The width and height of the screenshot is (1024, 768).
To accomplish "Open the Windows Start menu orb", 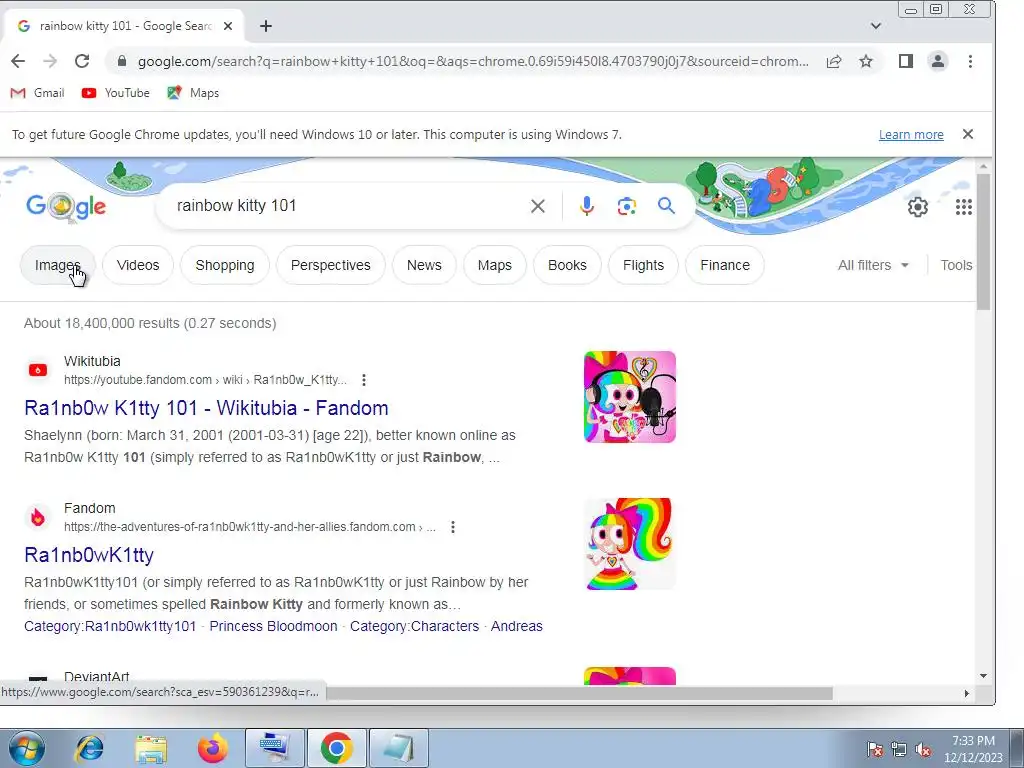I will (x=26, y=748).
